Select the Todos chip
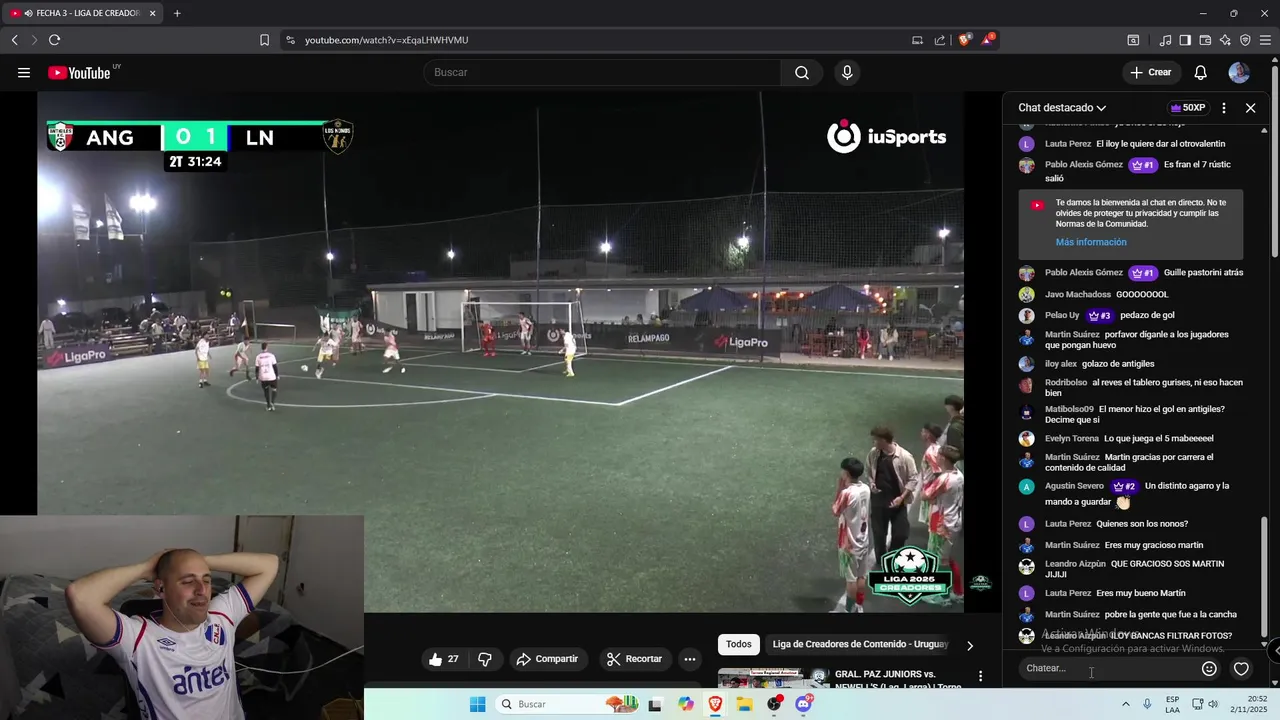Screen dimensions: 1280x720 tap(739, 645)
